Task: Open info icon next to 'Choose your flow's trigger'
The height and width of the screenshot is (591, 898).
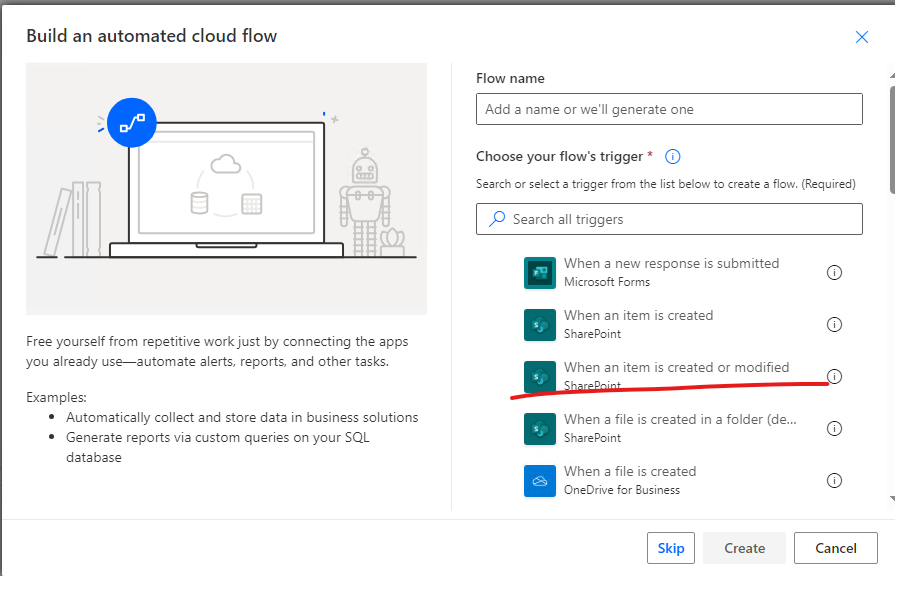Action: tap(672, 156)
